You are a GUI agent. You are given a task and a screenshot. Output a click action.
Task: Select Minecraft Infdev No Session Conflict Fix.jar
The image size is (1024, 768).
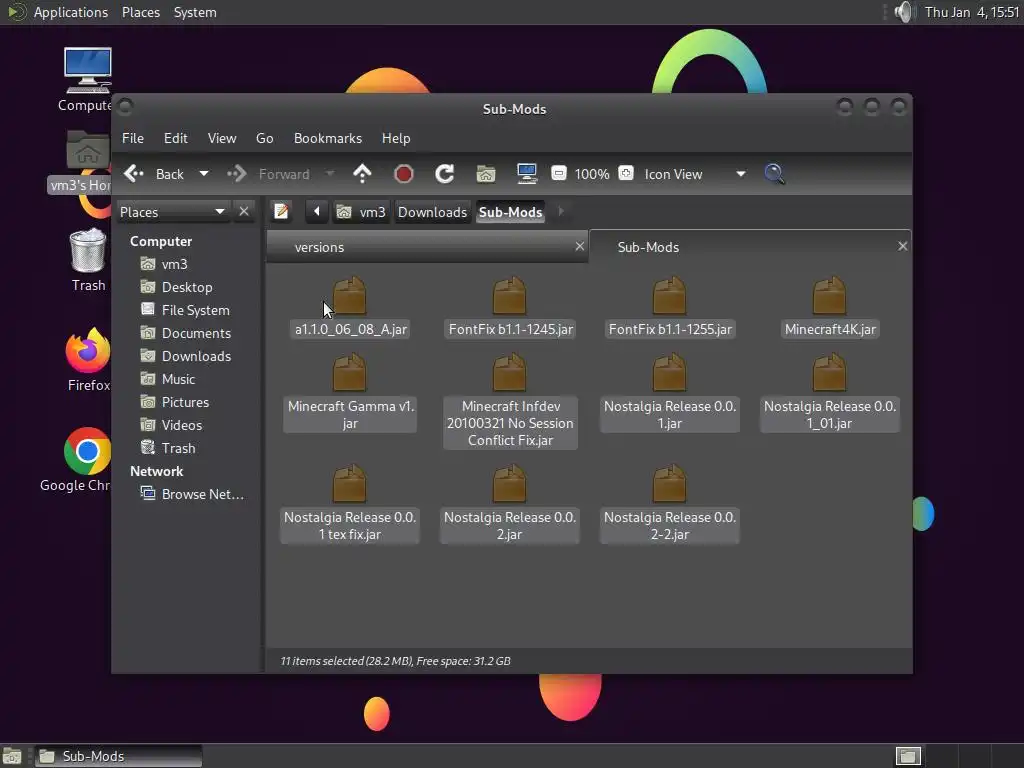pos(509,374)
